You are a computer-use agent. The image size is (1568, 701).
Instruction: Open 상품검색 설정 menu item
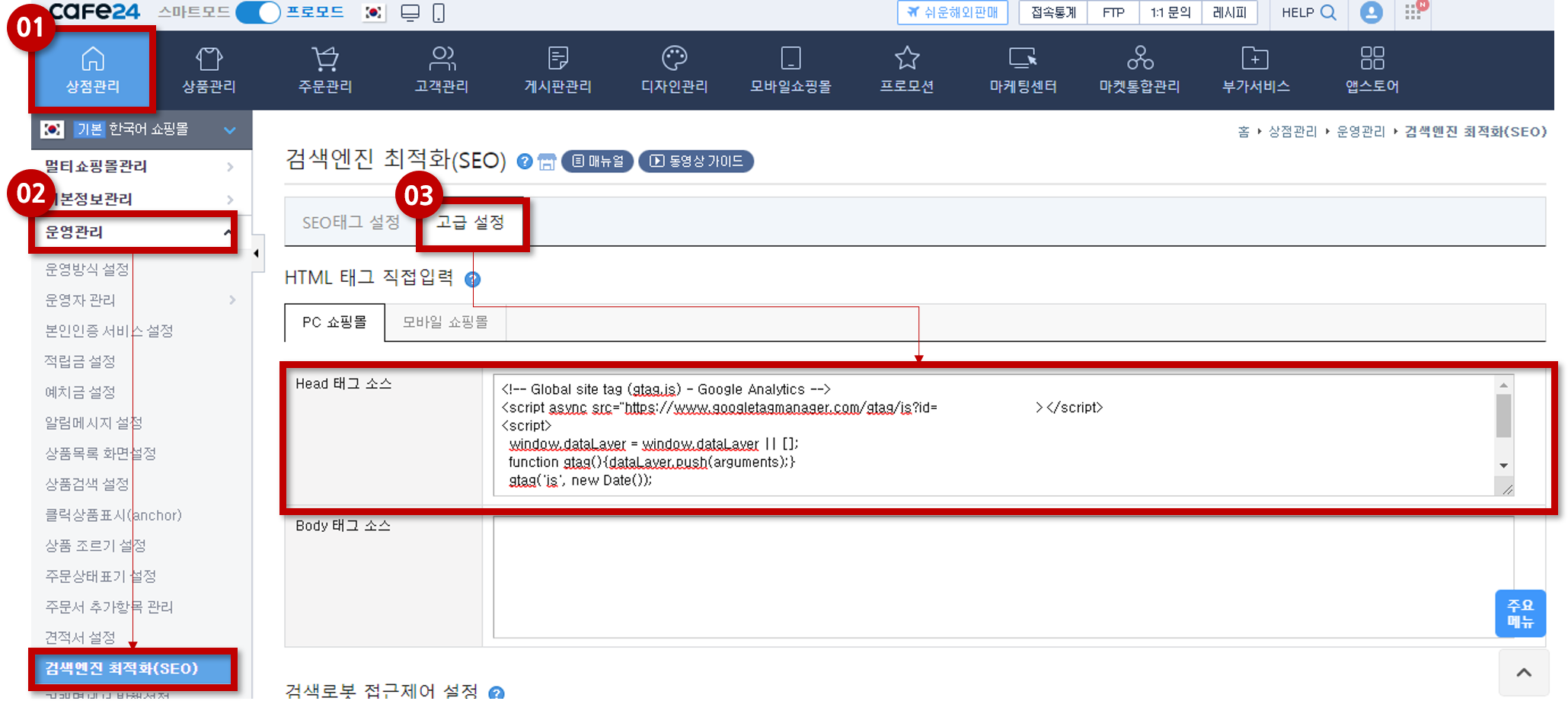point(87,484)
